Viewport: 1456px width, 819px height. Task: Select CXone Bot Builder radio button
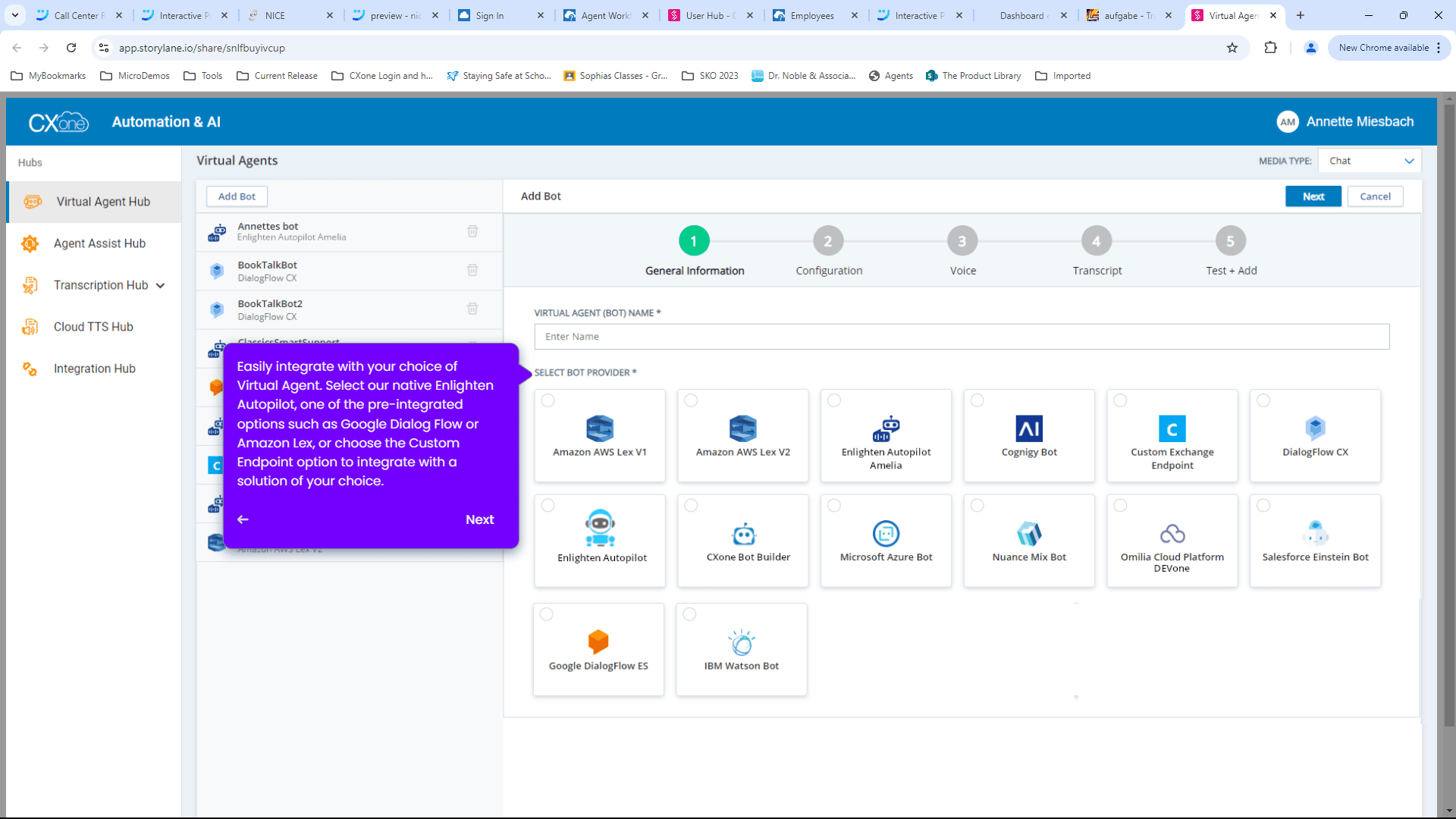691,506
